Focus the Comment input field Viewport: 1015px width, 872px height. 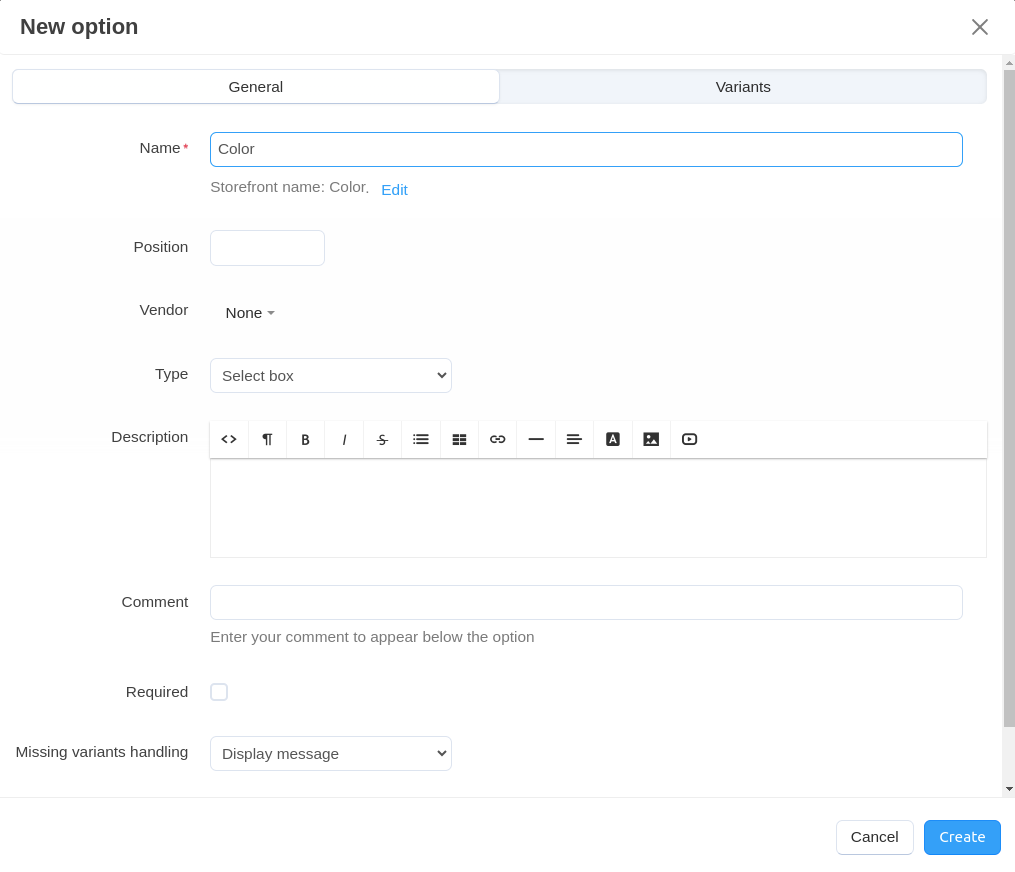pos(586,603)
